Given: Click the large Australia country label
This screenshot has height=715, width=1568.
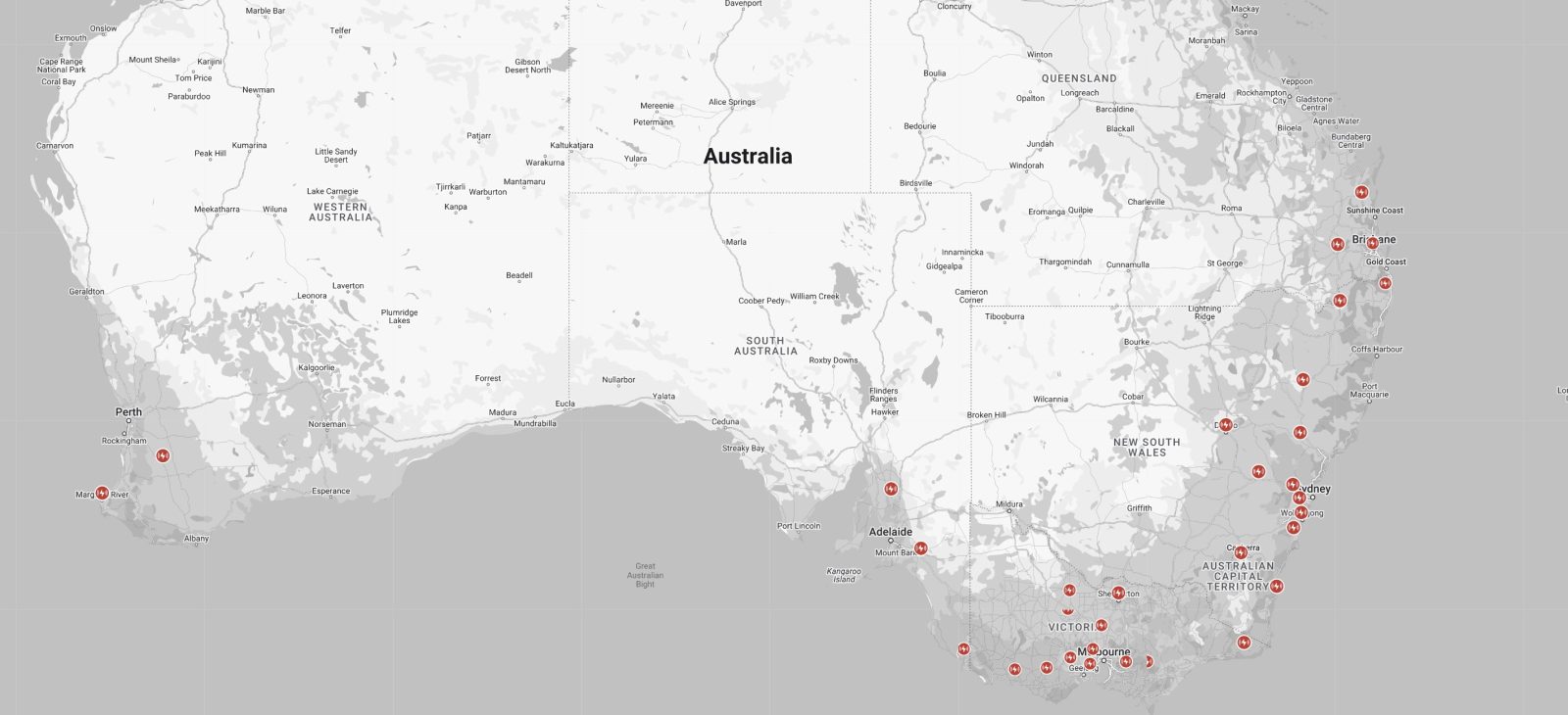Looking at the screenshot, I should (748, 157).
